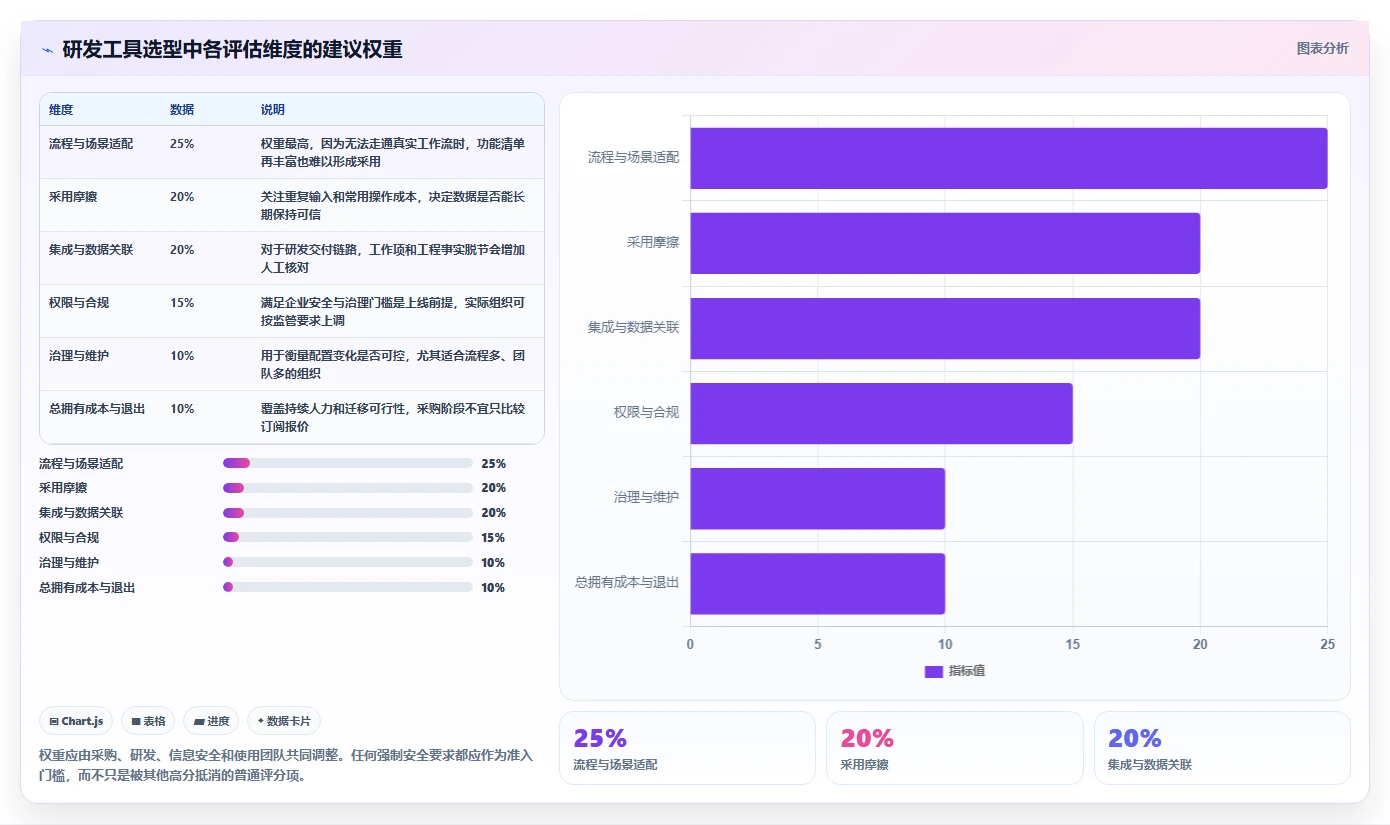
Task: Click the description starting 用于衡量配置变化
Action: (x=393, y=364)
